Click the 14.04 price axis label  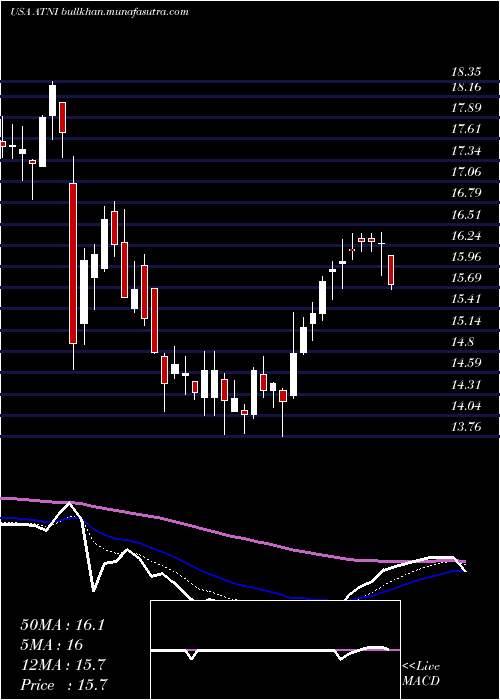tap(466, 406)
